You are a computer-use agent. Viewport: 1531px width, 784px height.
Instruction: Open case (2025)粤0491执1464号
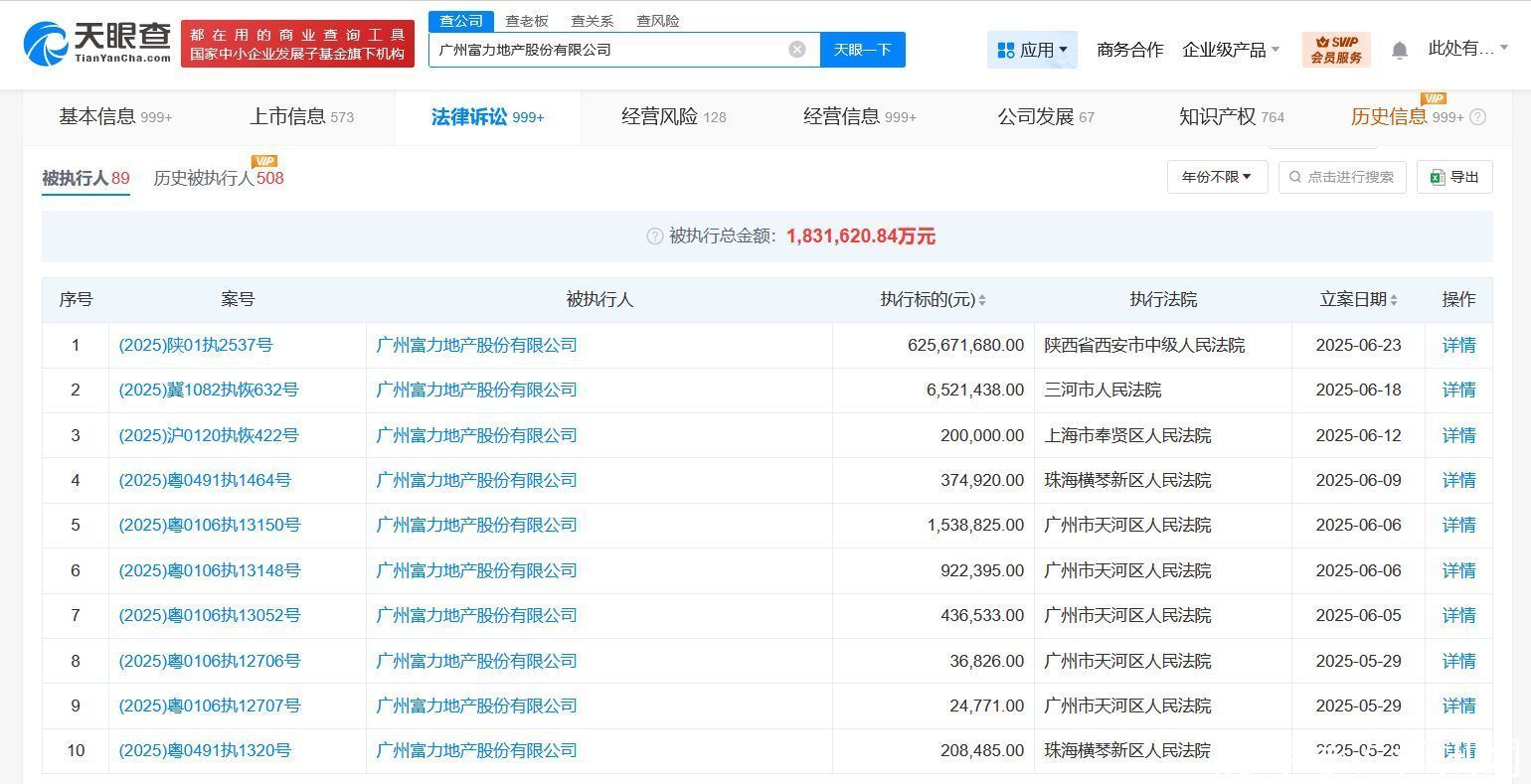click(x=205, y=480)
